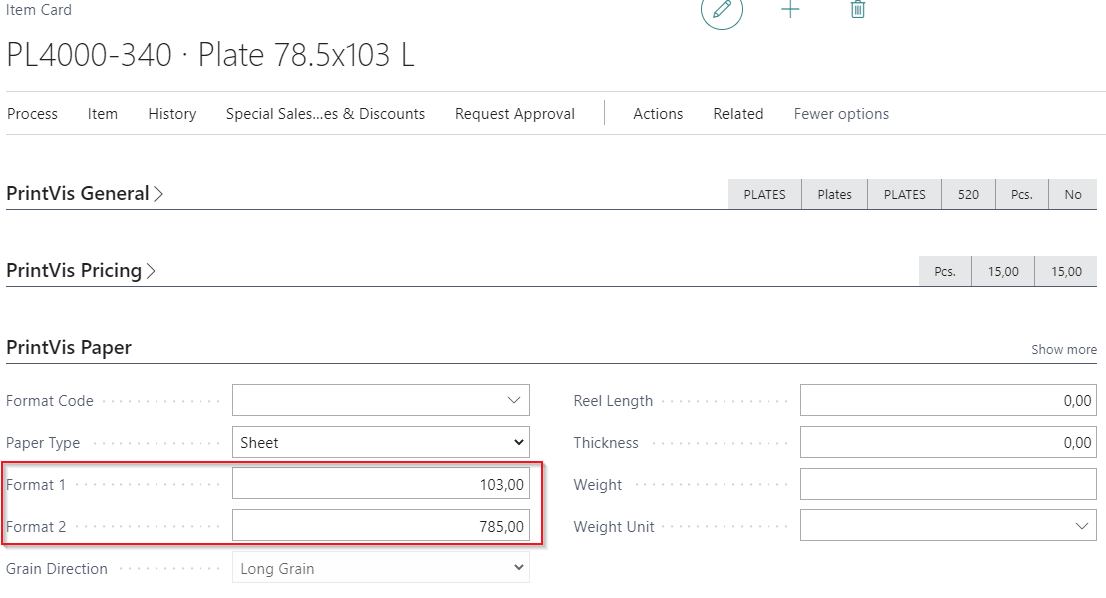Click the trash can delete icon

[857, 10]
